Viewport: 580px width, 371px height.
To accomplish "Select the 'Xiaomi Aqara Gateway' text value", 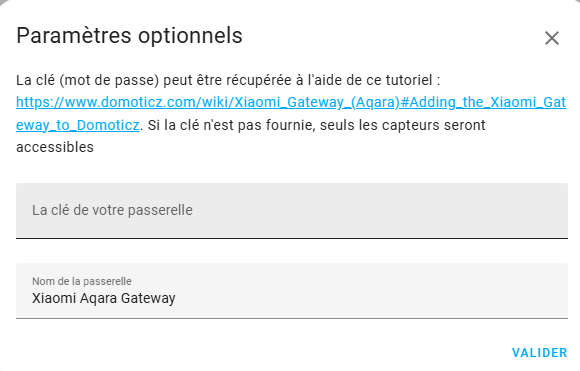I will (x=104, y=298).
